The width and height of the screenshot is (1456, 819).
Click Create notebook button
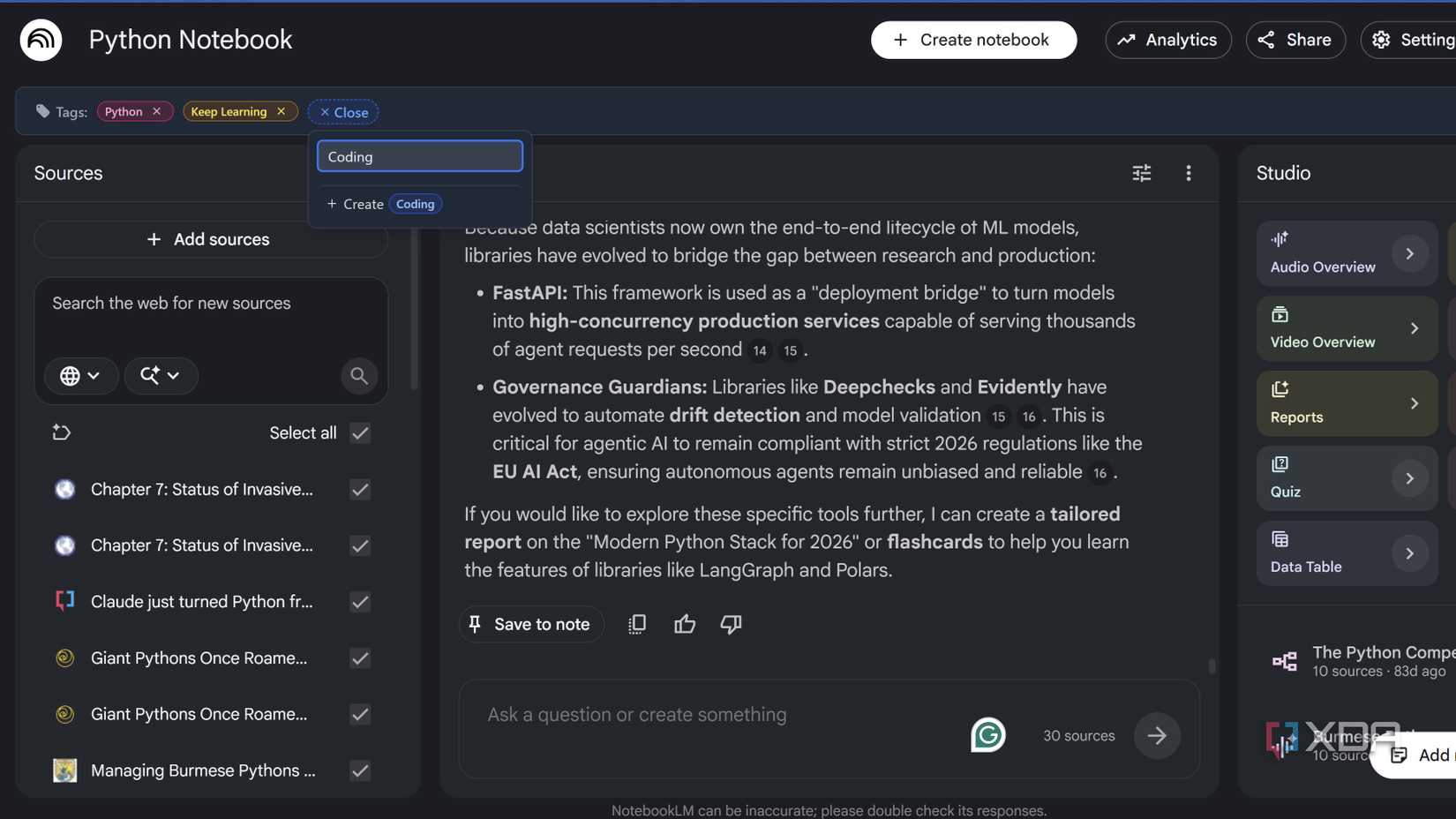tap(973, 40)
